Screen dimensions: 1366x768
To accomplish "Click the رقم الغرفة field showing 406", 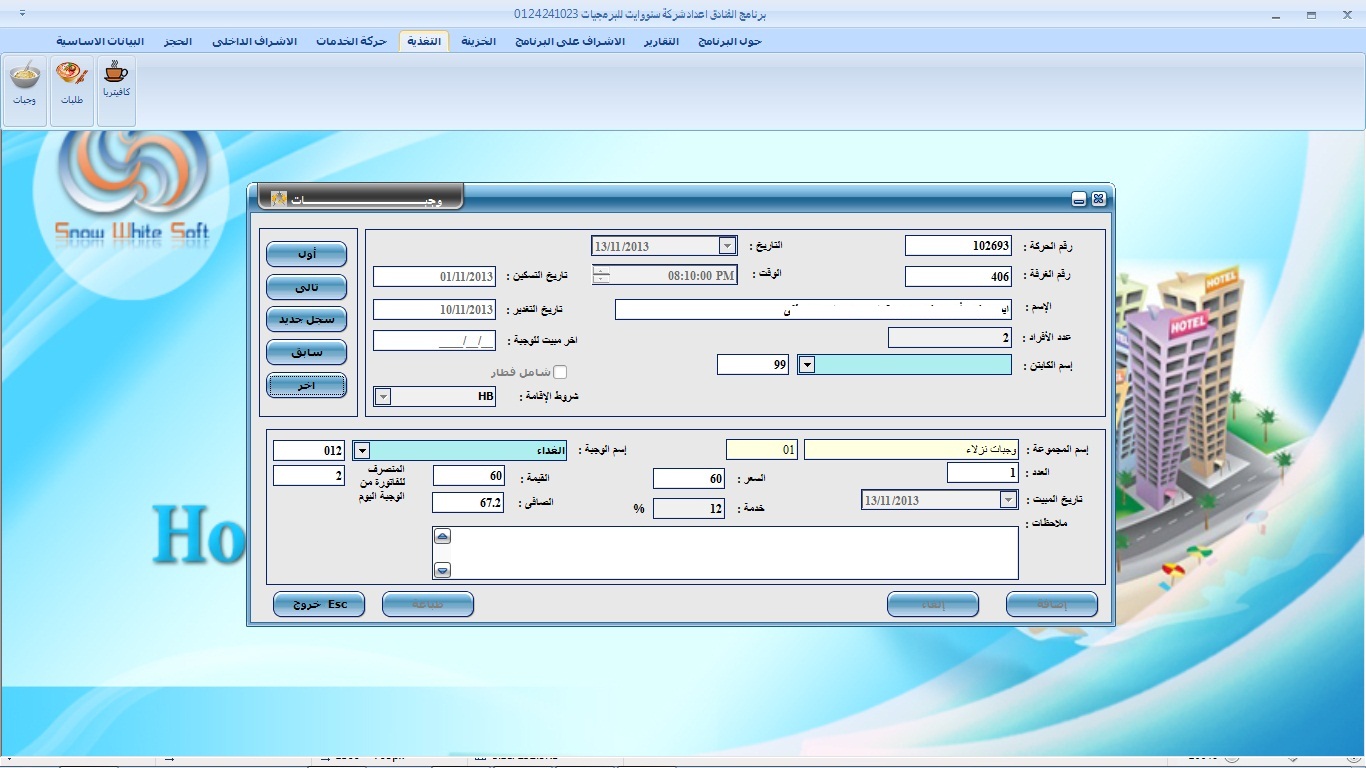I will [958, 276].
